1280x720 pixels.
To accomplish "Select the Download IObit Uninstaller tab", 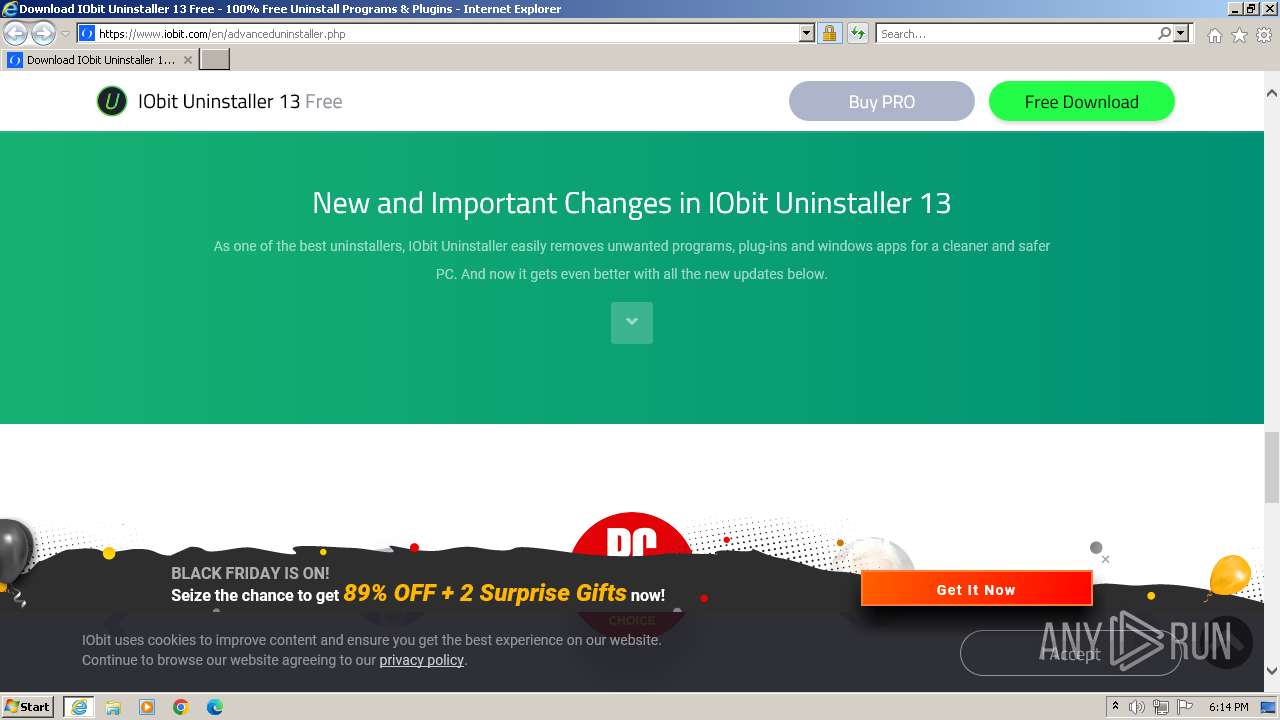I will (x=99, y=60).
